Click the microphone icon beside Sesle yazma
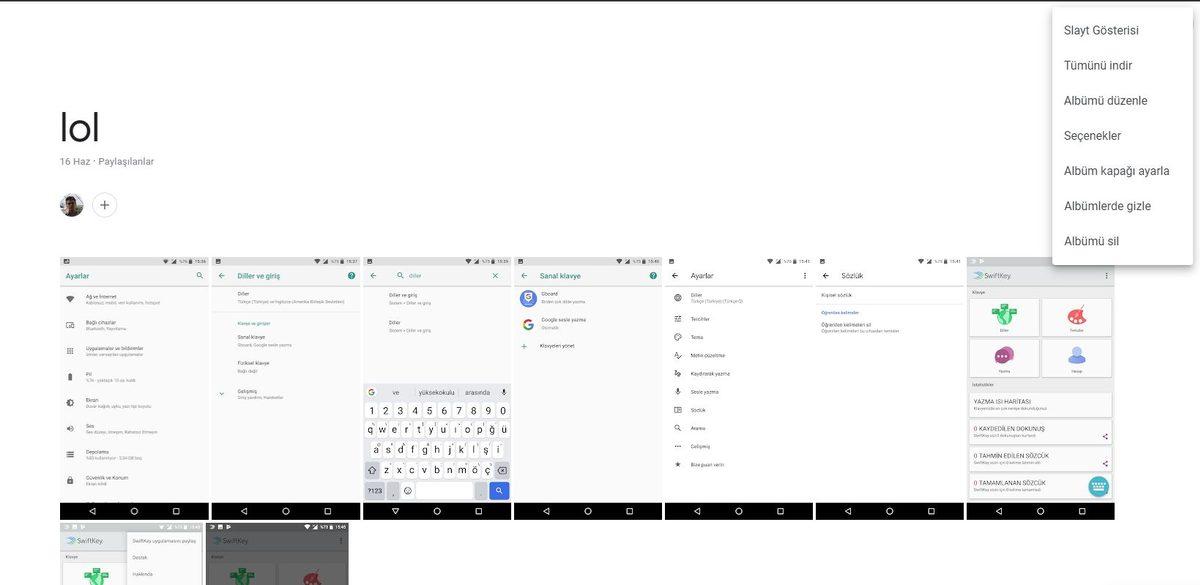Screen dimensions: 1200x585 677,392
